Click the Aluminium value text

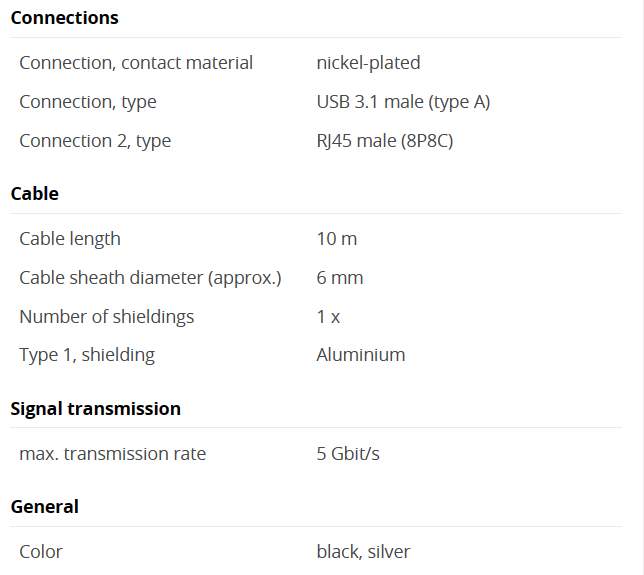click(x=361, y=355)
